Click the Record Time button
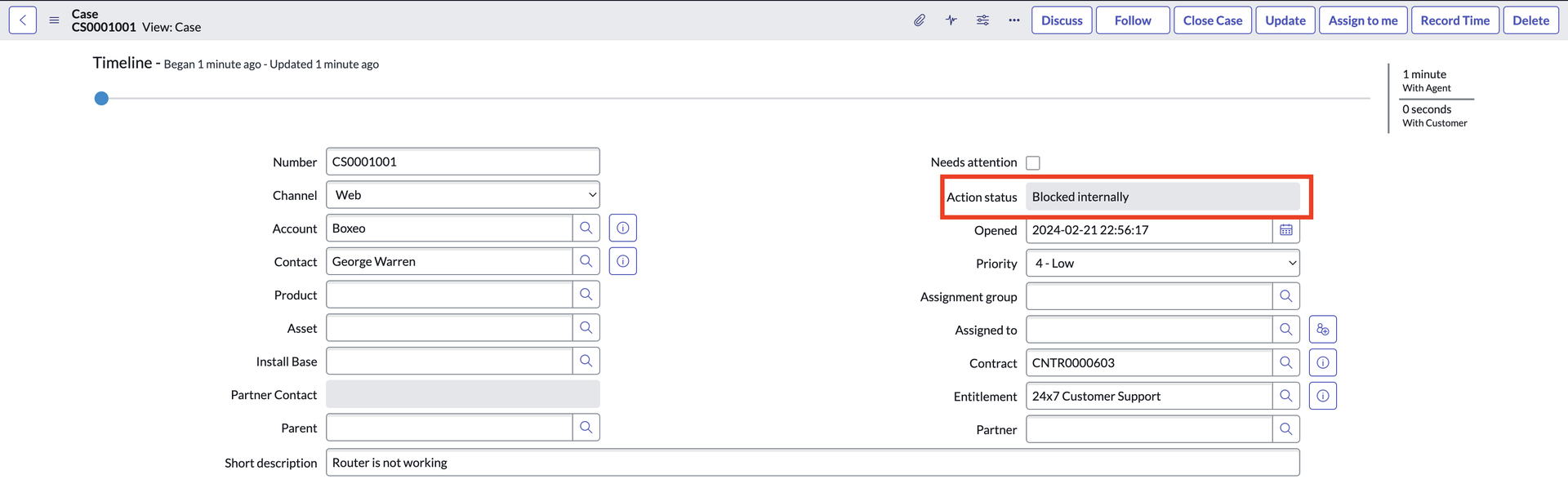This screenshot has height=488, width=1568. 1455,20
